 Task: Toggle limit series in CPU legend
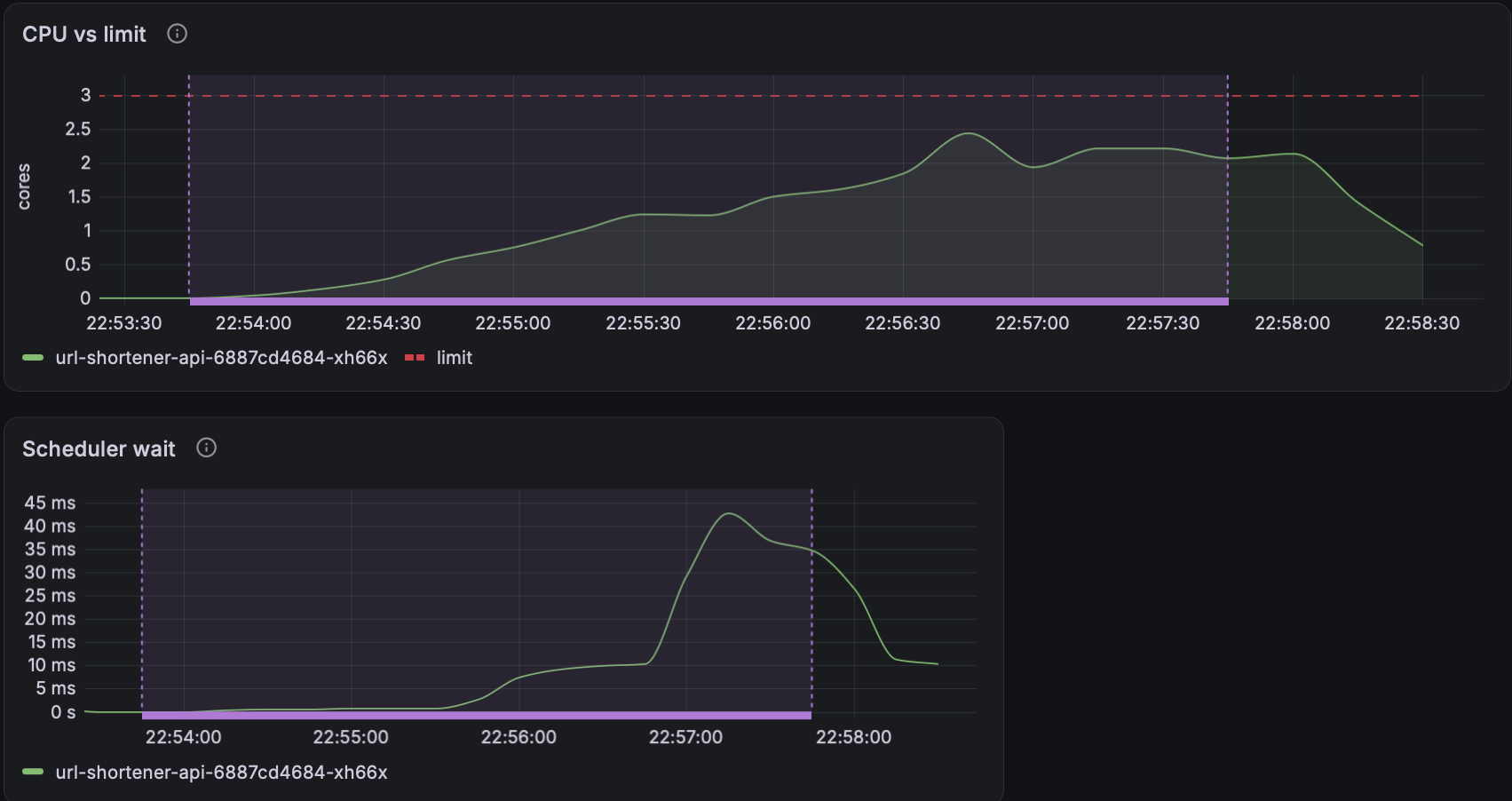pos(455,358)
